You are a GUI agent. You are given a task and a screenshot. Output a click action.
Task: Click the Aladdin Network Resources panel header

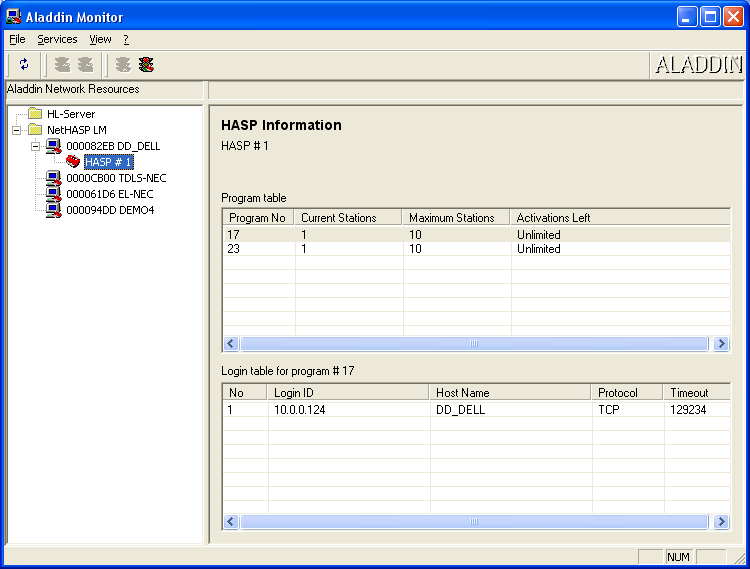(x=104, y=89)
